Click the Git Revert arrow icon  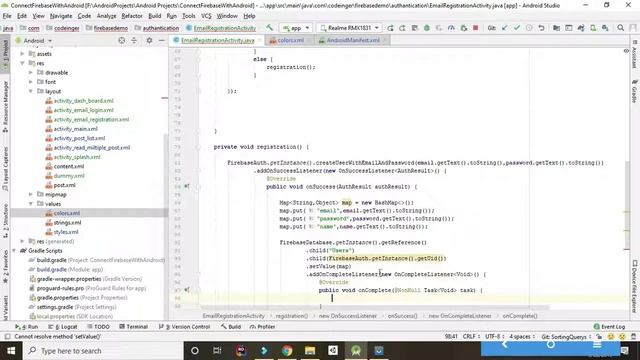(541, 28)
